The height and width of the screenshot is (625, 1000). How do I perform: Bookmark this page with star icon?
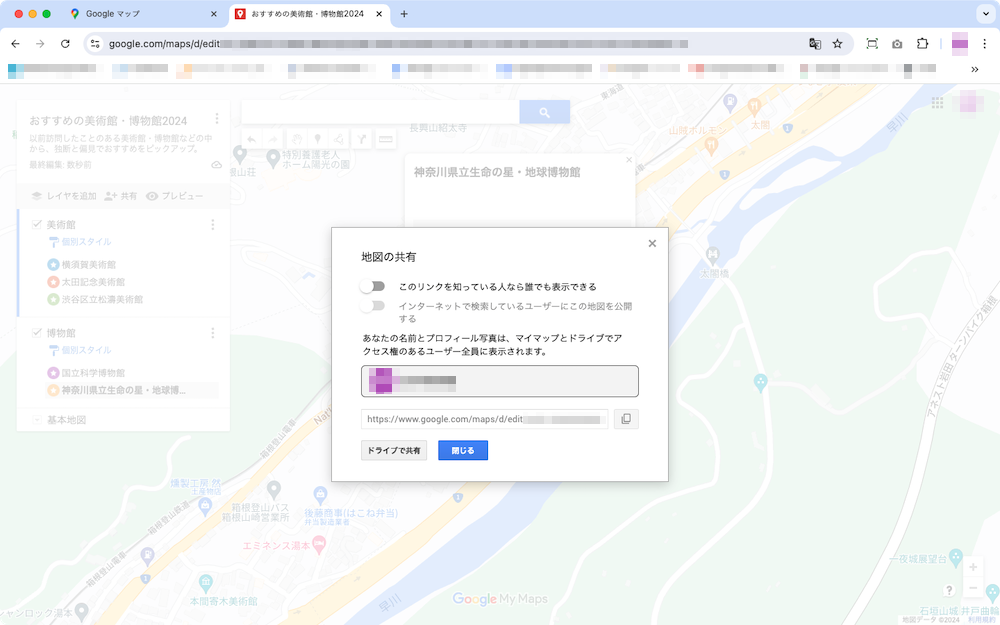[837, 43]
